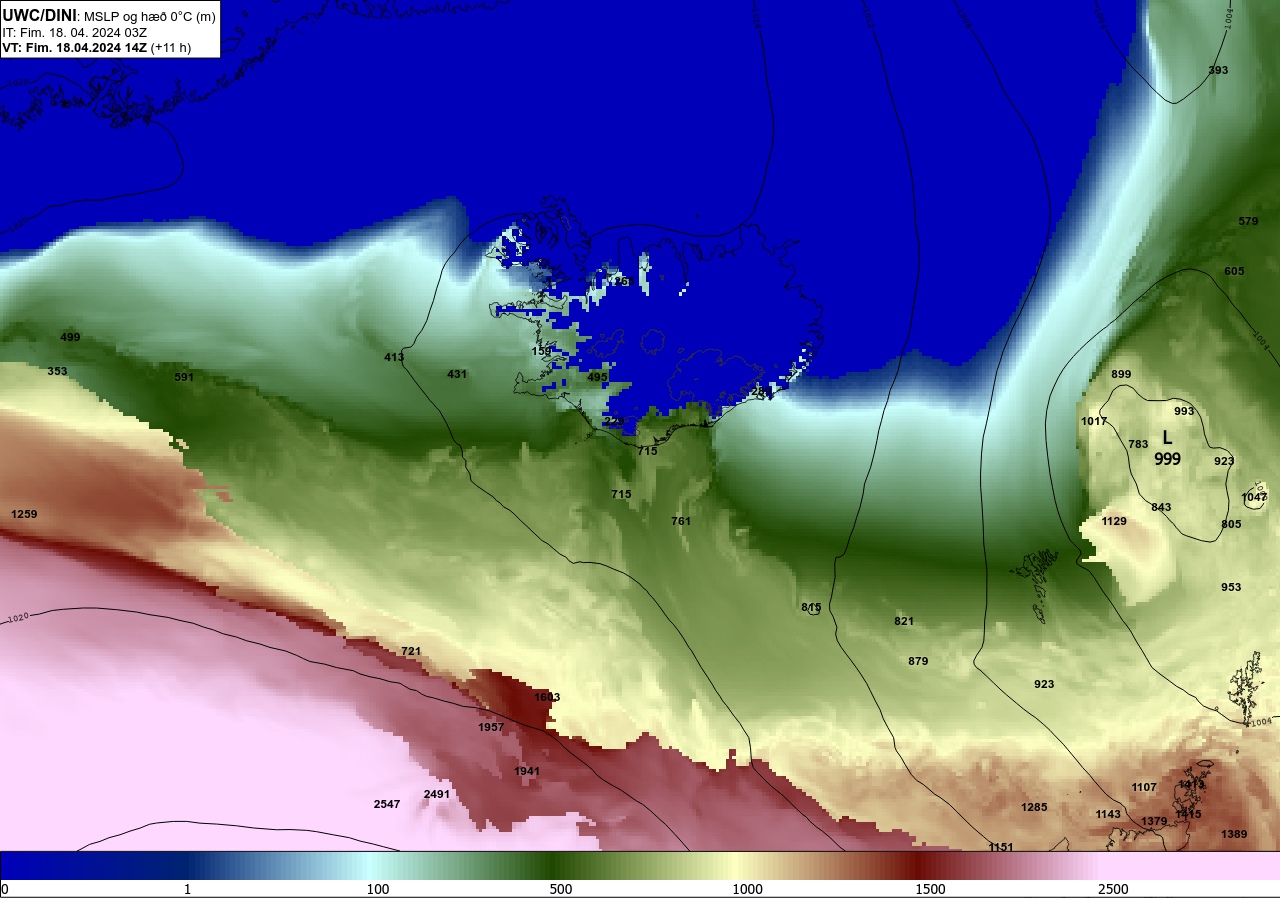Click the VT valid time line 14Z
The image size is (1280, 898).
tap(96, 47)
